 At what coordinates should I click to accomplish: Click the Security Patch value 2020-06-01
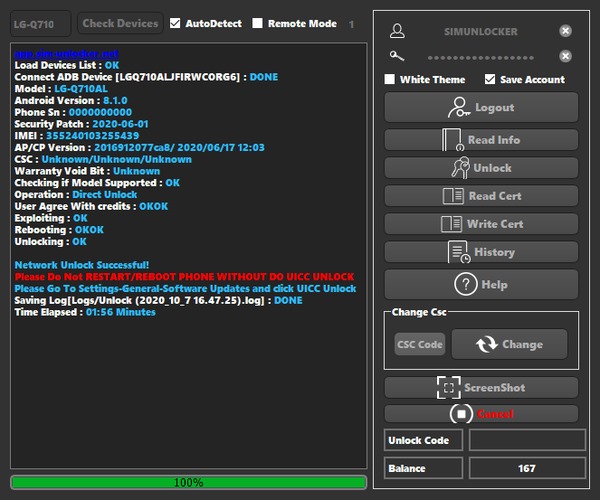120,124
